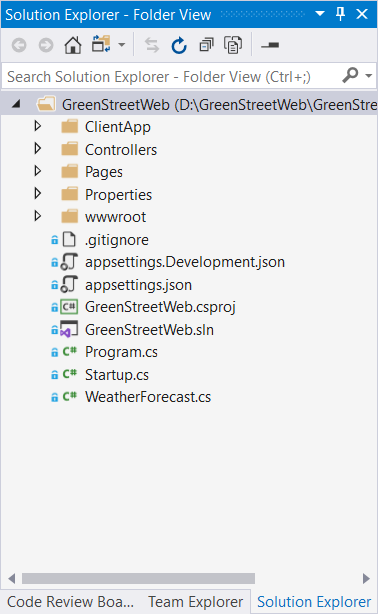Click the .gitignore file icon
378x614 pixels.
69,239
